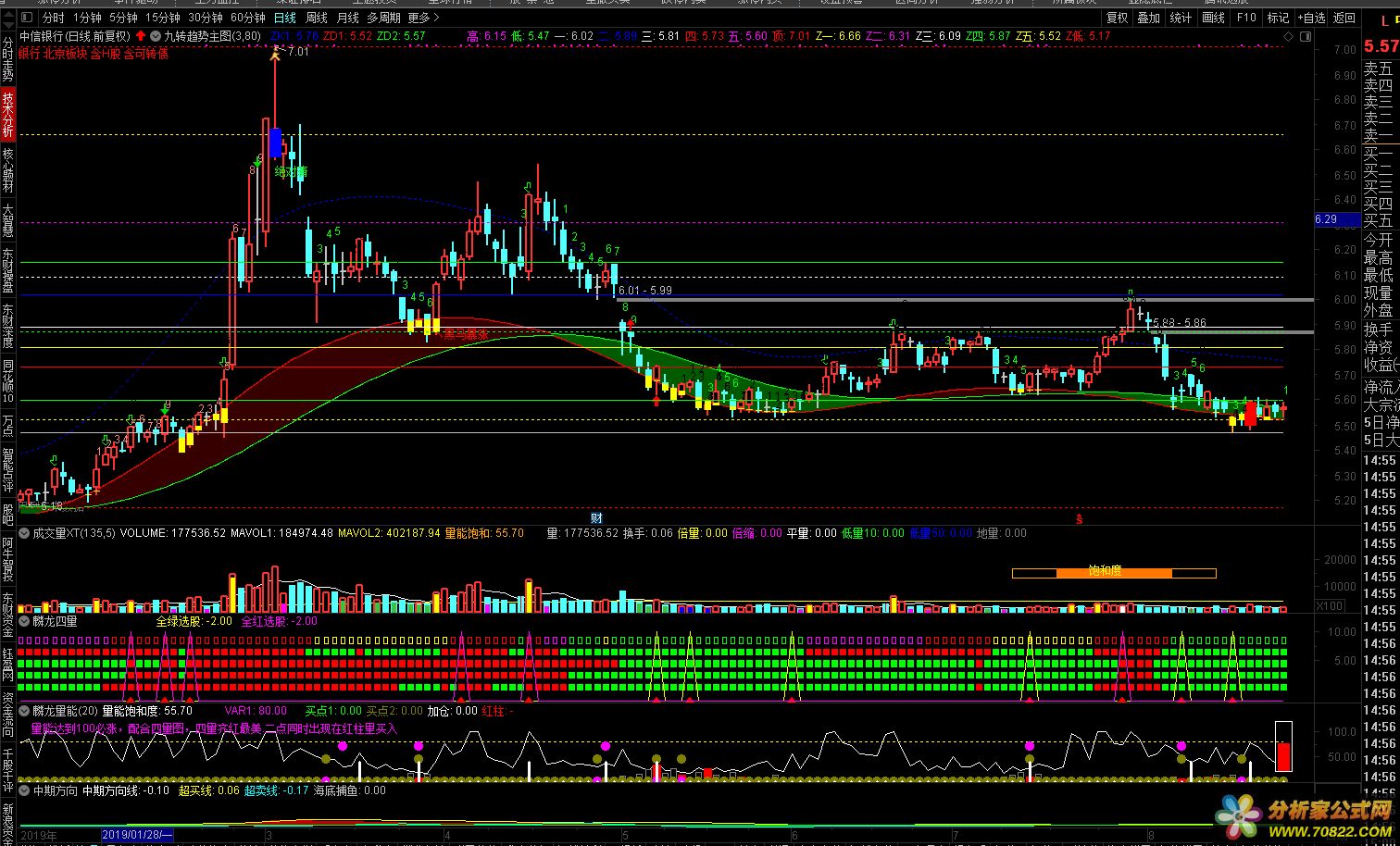Image resolution: width=1400 pixels, height=846 pixels.
Task: Click the 标记 mark button
Action: tap(1278, 18)
